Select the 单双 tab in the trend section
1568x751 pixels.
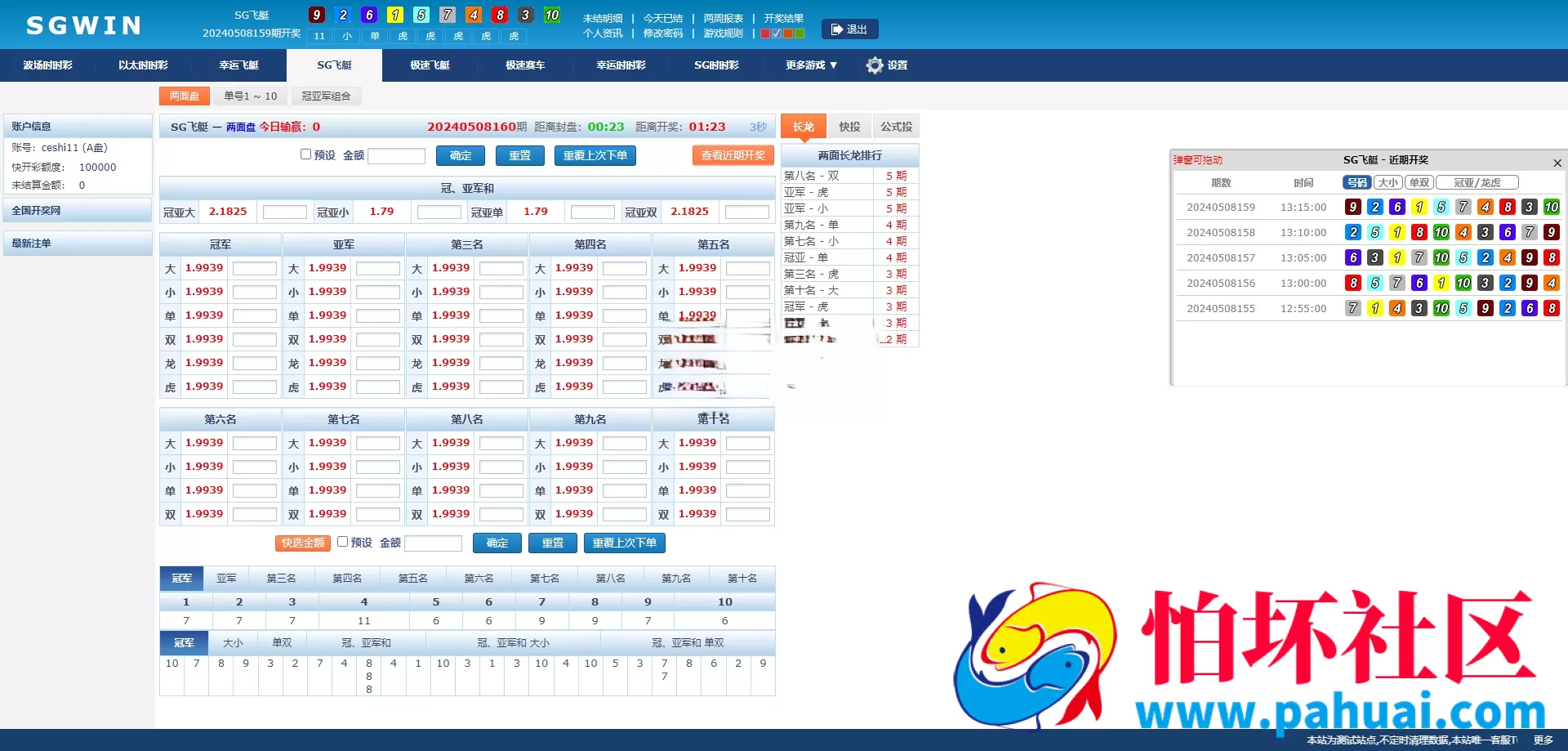[x=282, y=643]
